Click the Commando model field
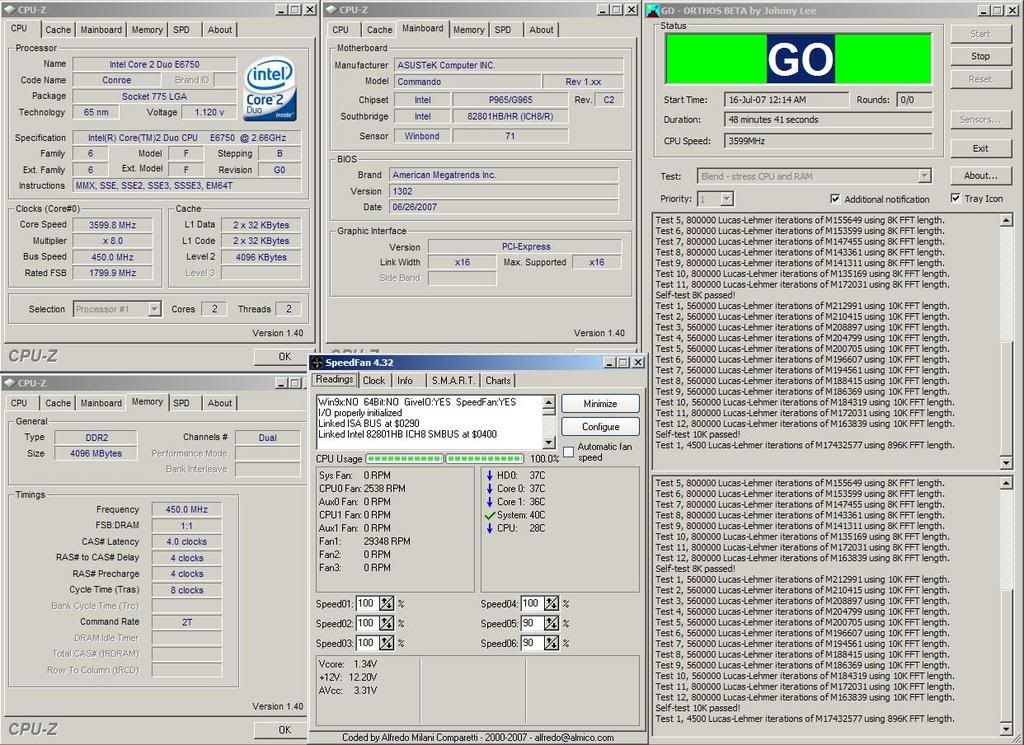 click(468, 82)
